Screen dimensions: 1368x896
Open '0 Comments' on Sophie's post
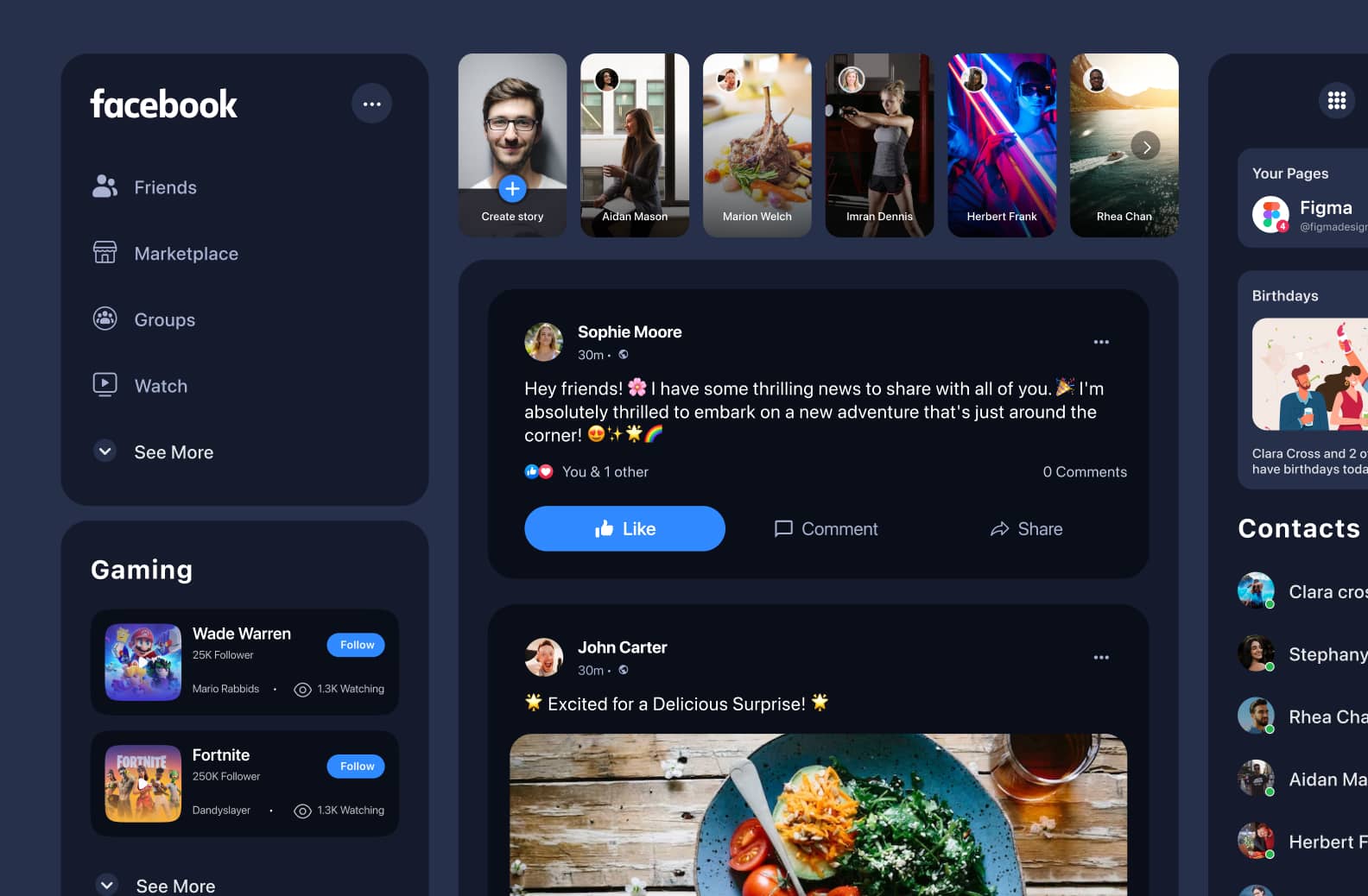pos(1085,472)
